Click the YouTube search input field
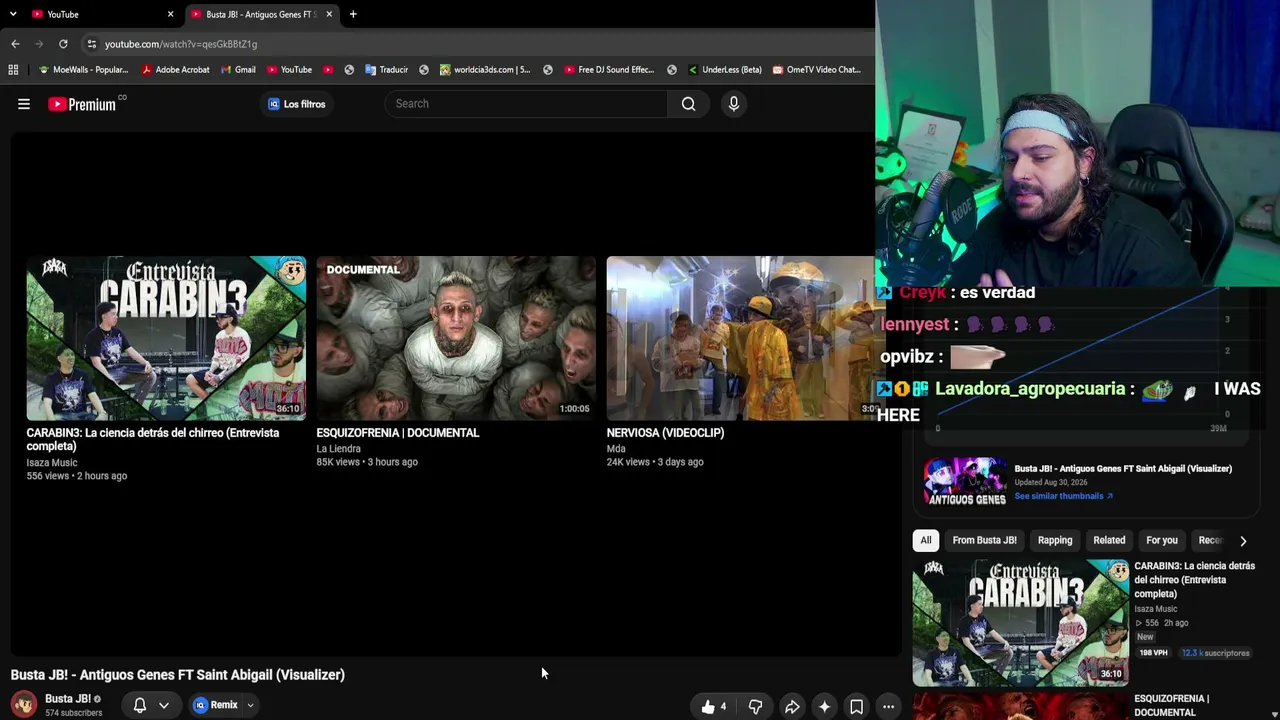Viewport: 1280px width, 720px height. [x=526, y=104]
